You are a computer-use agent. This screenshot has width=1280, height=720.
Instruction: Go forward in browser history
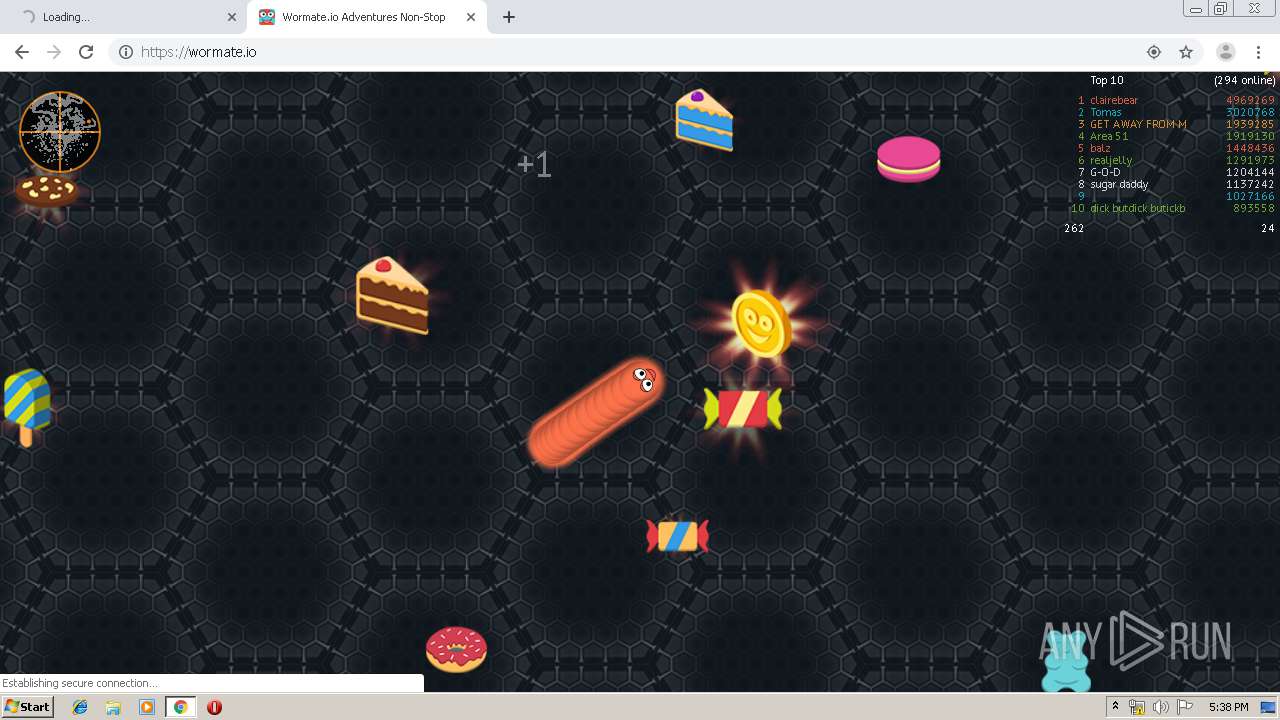(54, 52)
